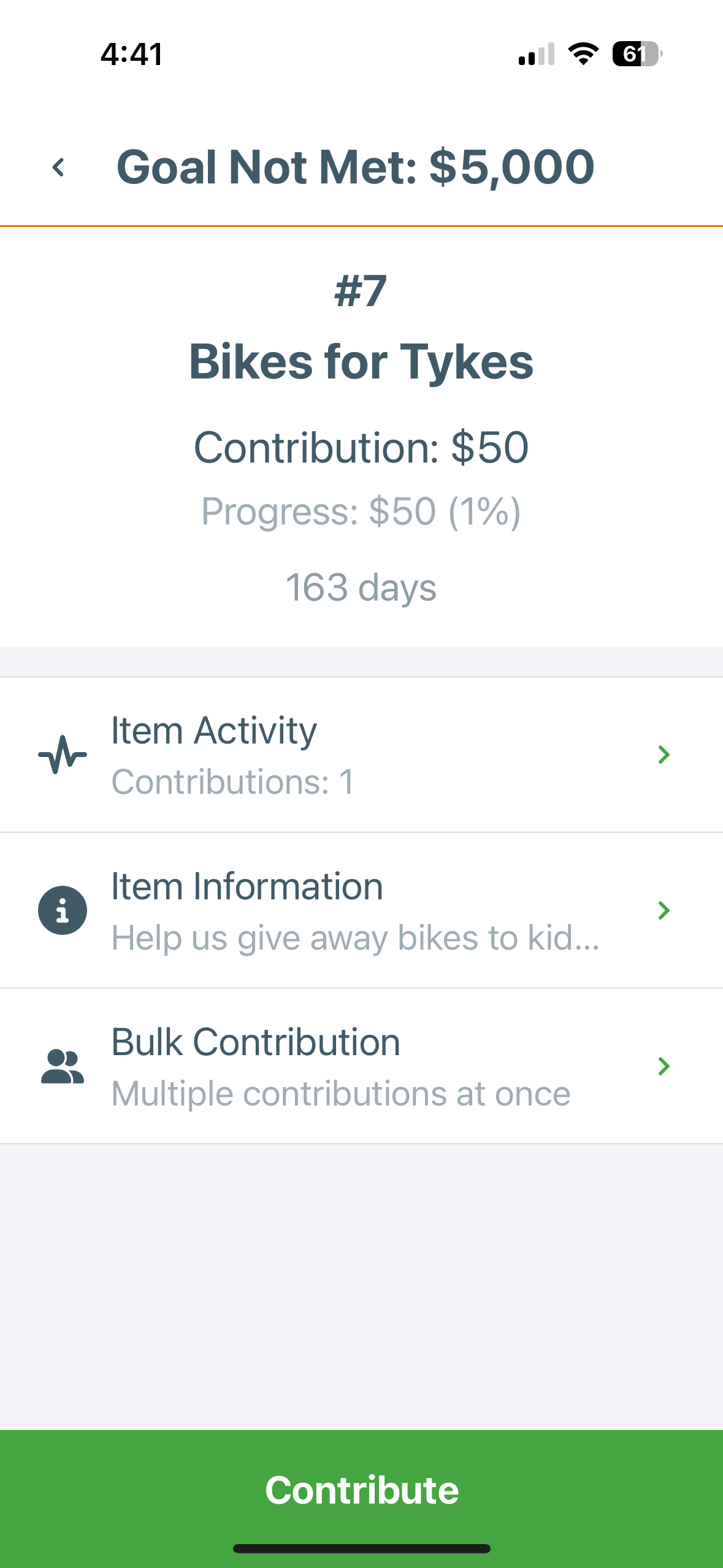Screen dimensions: 723x1568
Task: Tap the green Contribute button
Action: (x=361, y=1491)
